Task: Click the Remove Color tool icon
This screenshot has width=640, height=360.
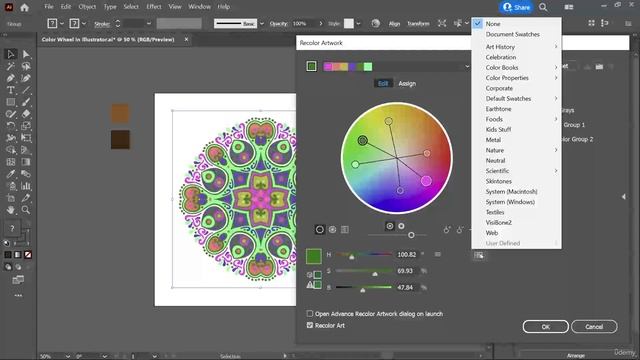Action: [x=460, y=230]
